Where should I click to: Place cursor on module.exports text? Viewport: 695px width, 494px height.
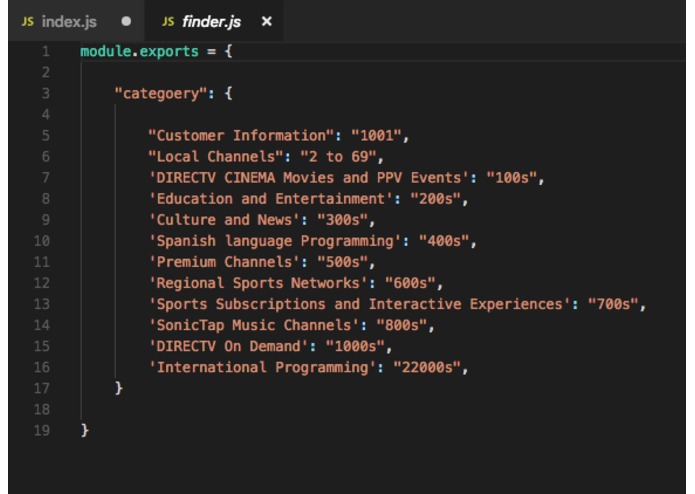point(139,51)
